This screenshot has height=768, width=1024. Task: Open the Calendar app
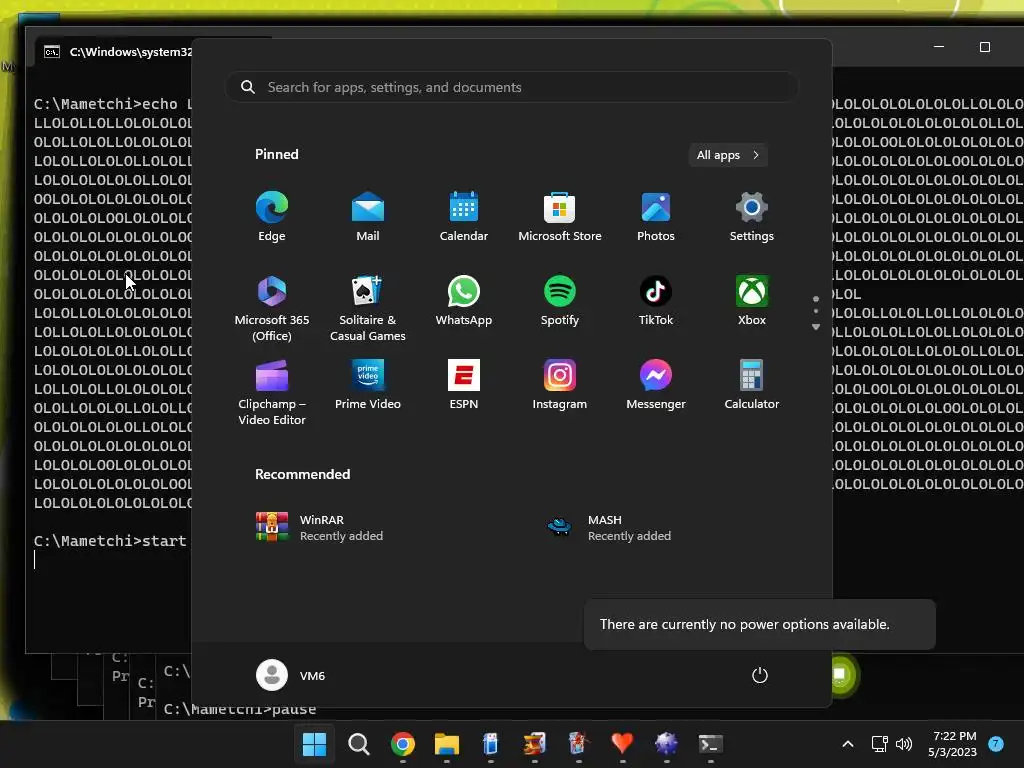[x=464, y=217]
